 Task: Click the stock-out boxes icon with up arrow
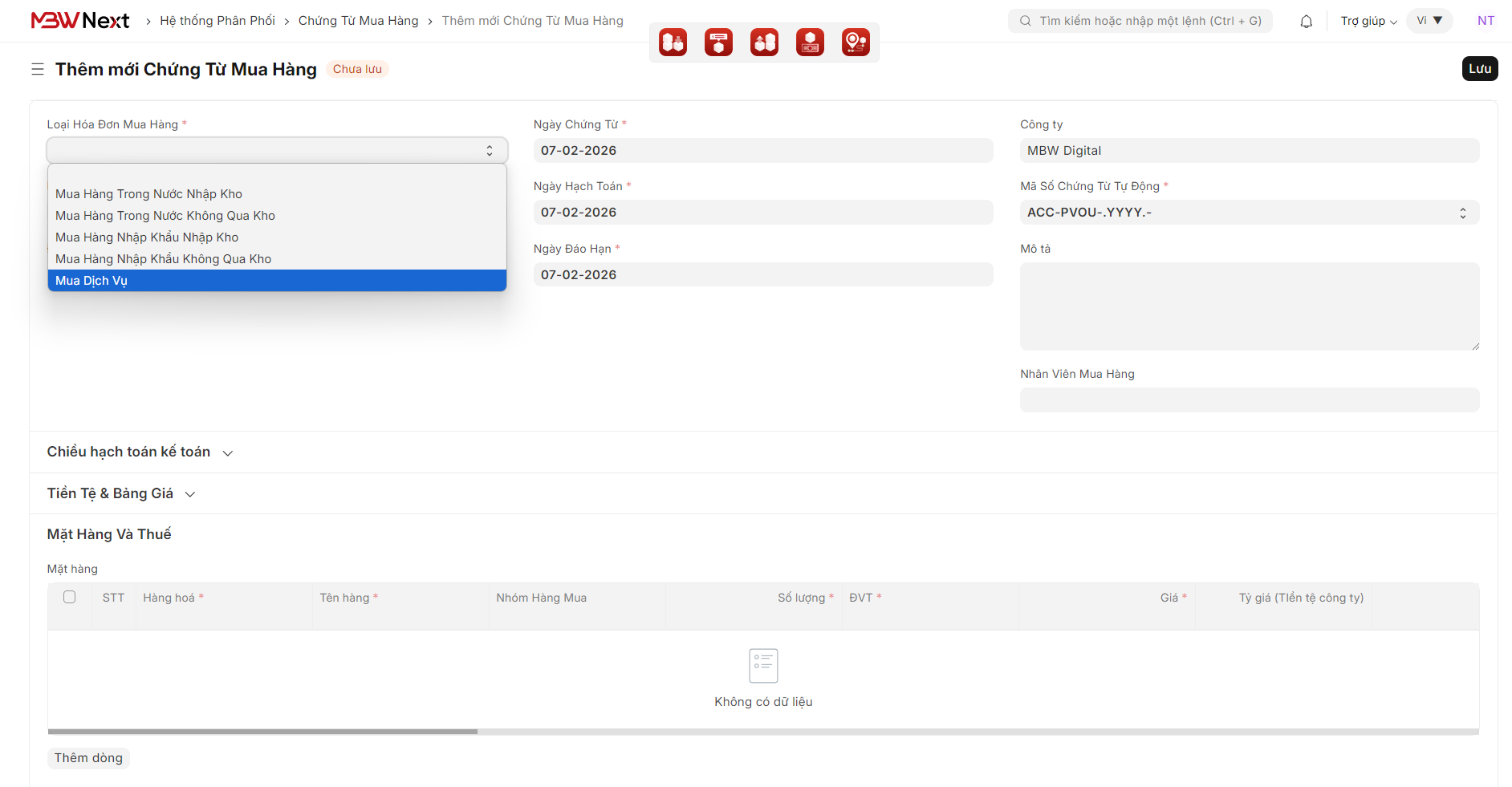[x=764, y=43]
